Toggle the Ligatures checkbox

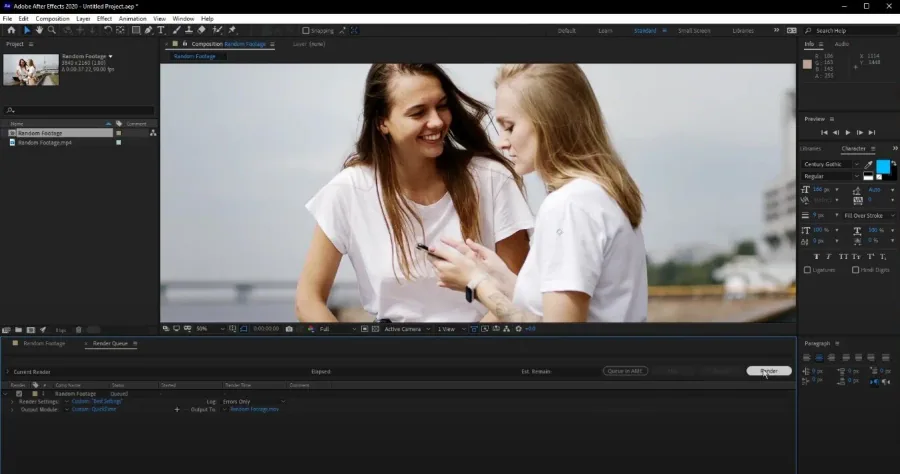pyautogui.click(x=807, y=270)
